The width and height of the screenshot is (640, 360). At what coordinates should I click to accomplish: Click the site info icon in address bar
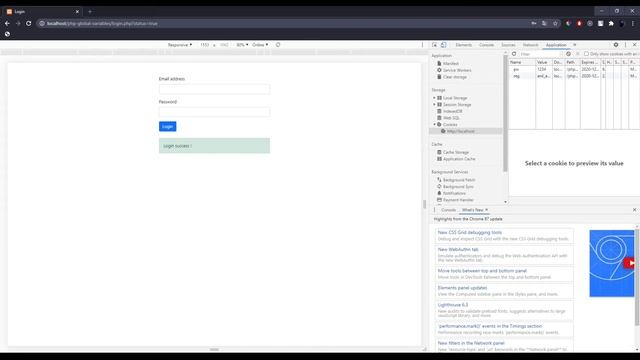pos(42,23)
